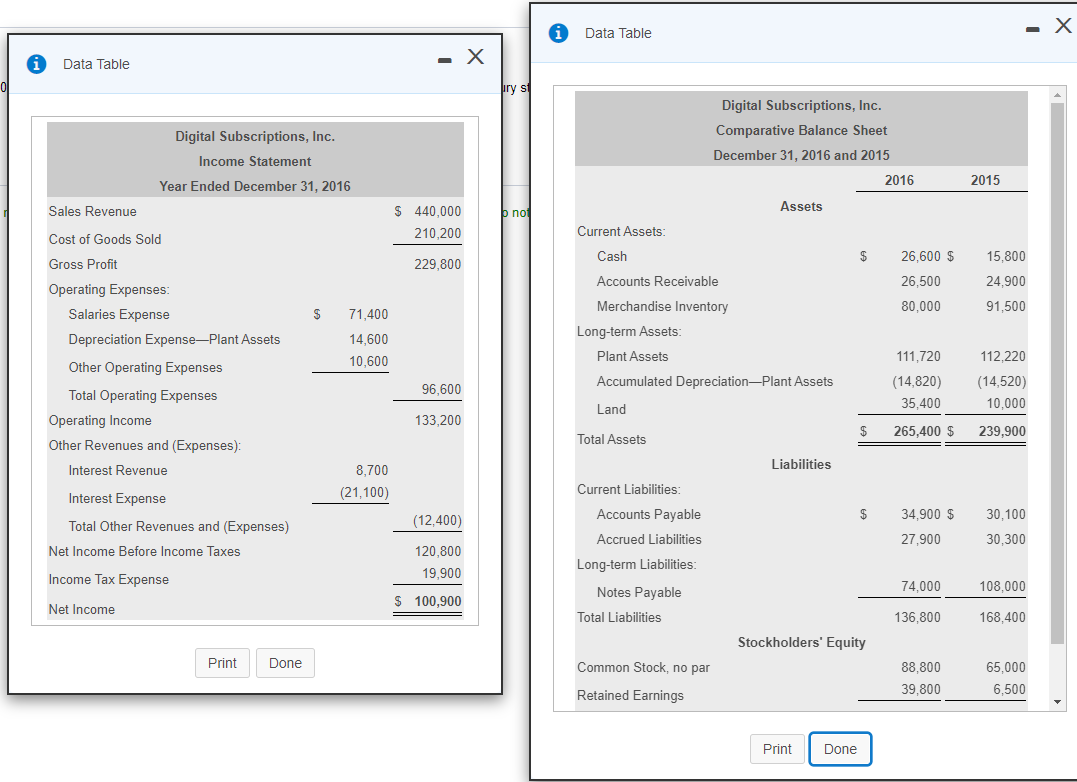This screenshot has height=782, width=1077.
Task: Click Depreciation Expense—Plant Assets label
Action: point(174,339)
